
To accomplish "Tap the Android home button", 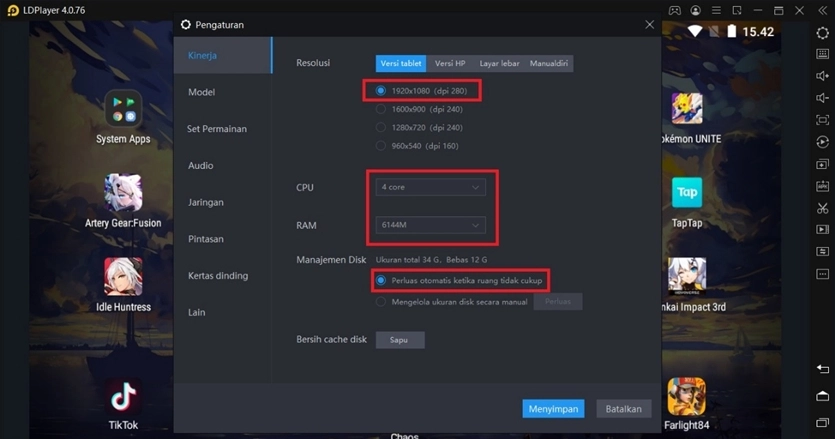I will pyautogui.click(x=823, y=396).
